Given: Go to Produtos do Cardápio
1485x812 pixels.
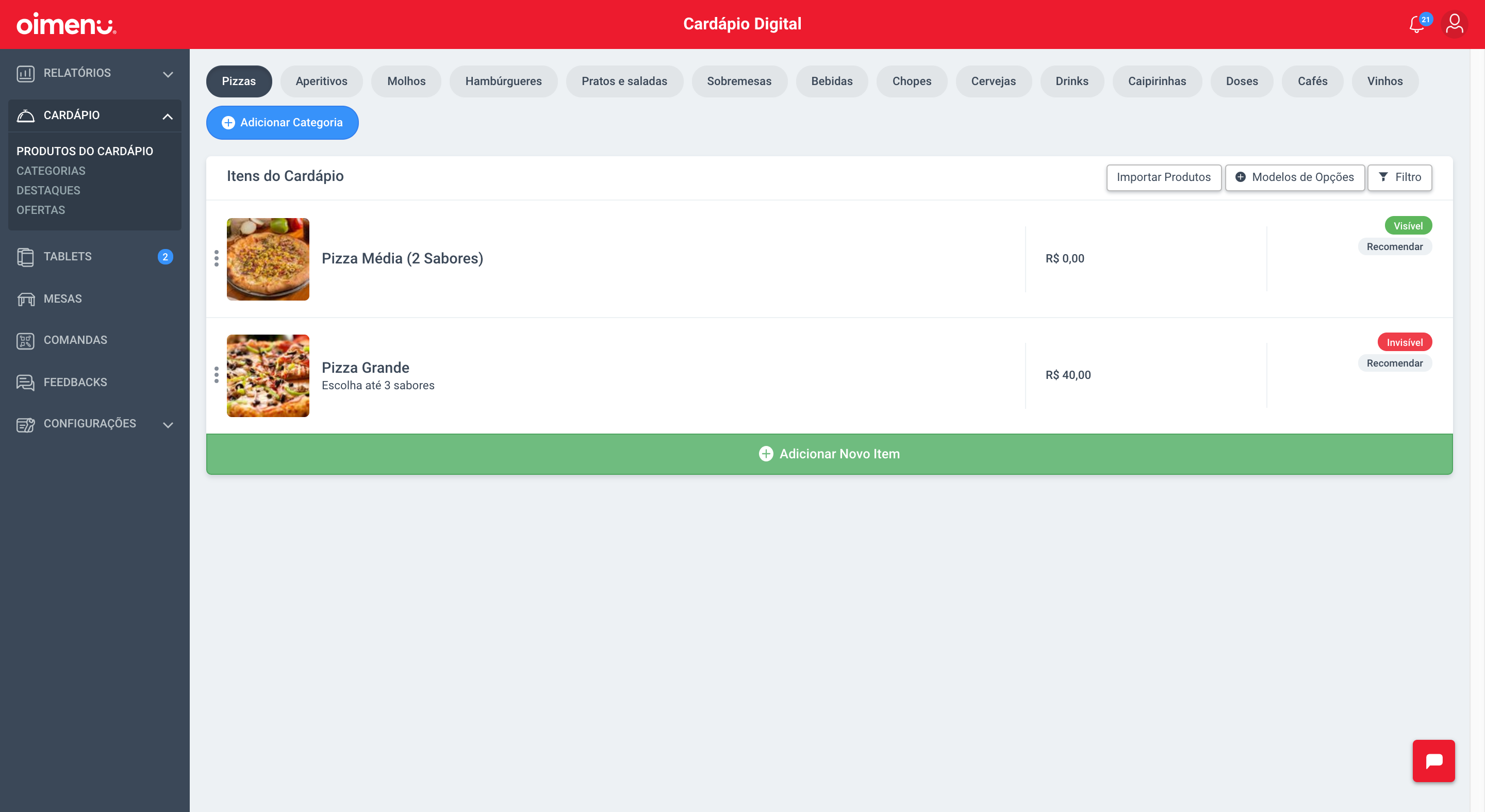Looking at the screenshot, I should (x=85, y=151).
